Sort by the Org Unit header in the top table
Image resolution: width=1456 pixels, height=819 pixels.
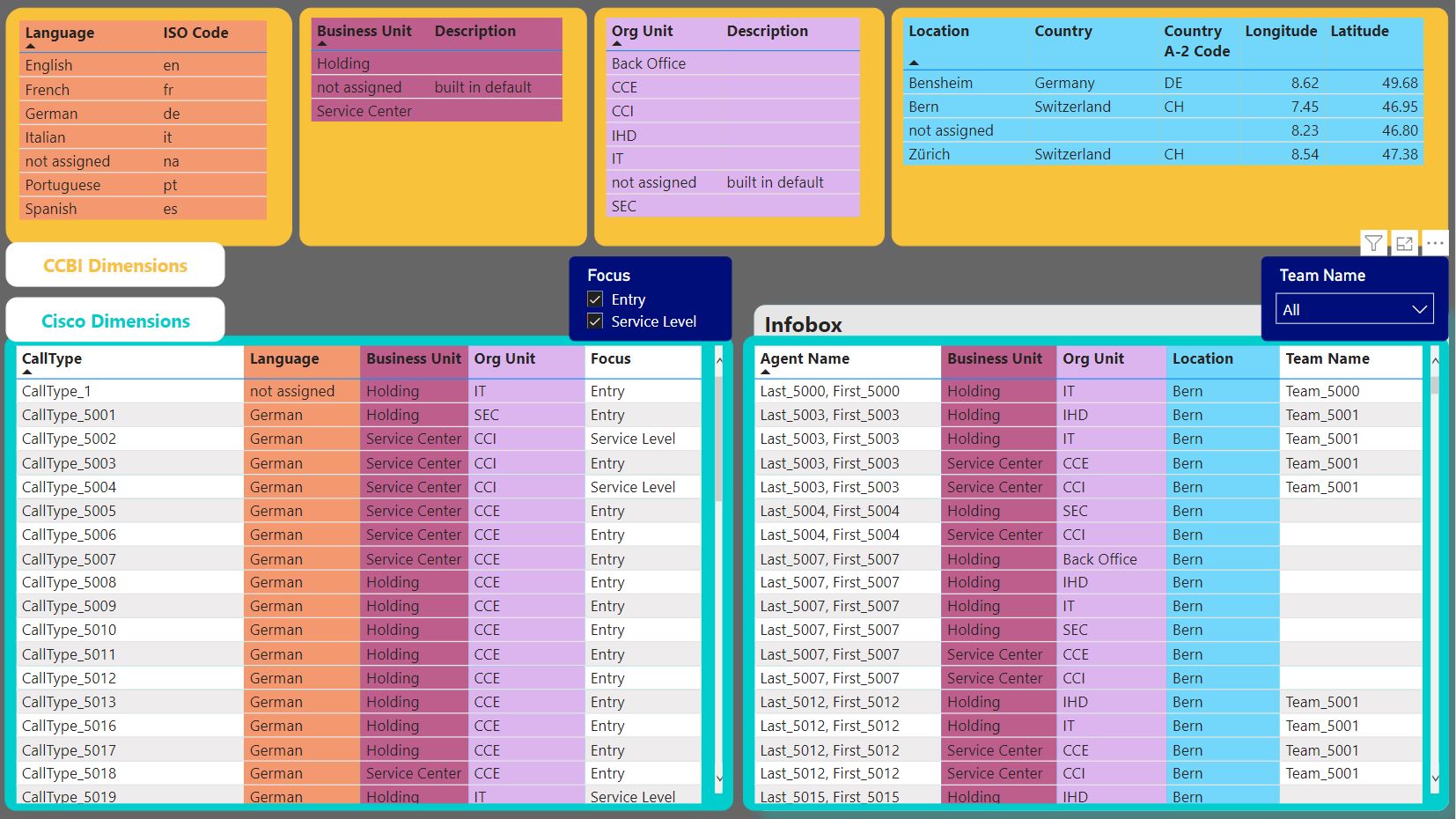pyautogui.click(x=642, y=31)
